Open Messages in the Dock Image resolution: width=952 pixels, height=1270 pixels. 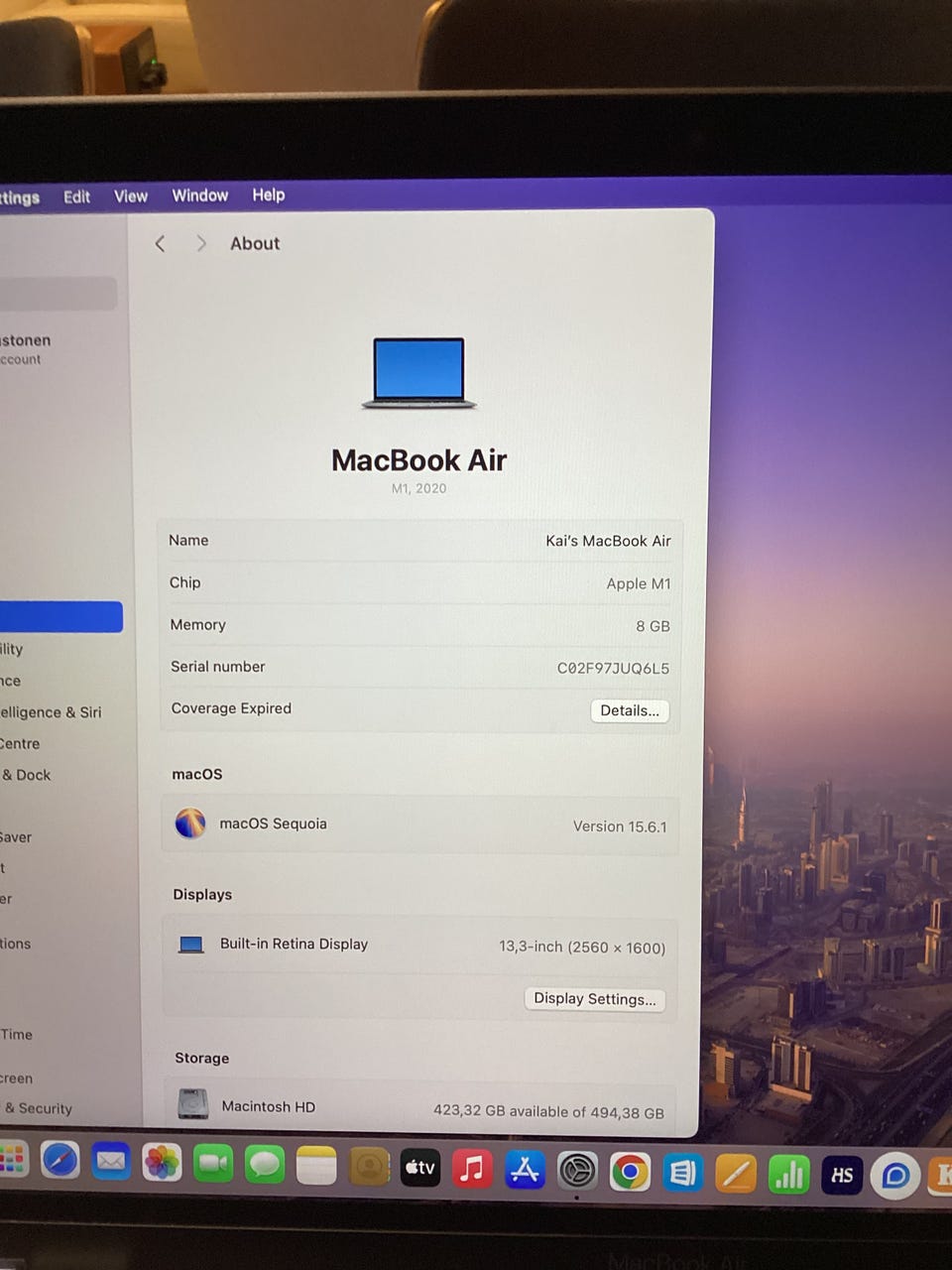(264, 1164)
